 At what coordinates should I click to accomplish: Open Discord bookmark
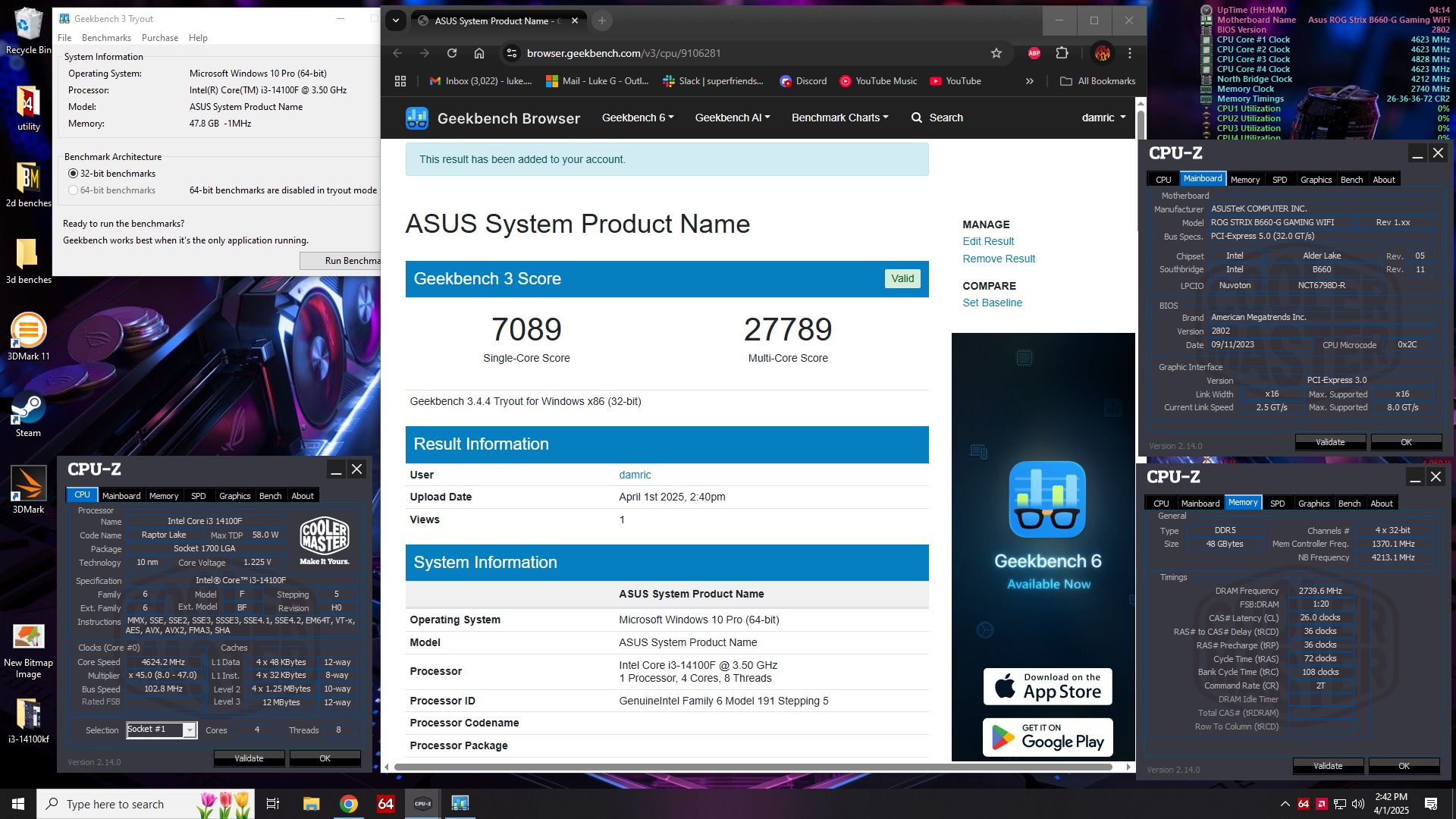(803, 81)
